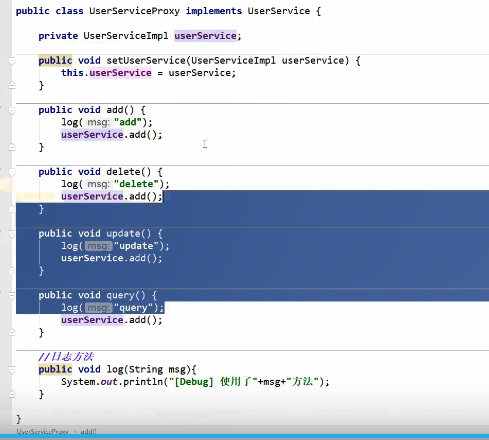This screenshot has height=440, width=489.
Task: Click UserService interface name after implements
Action: [279, 11]
